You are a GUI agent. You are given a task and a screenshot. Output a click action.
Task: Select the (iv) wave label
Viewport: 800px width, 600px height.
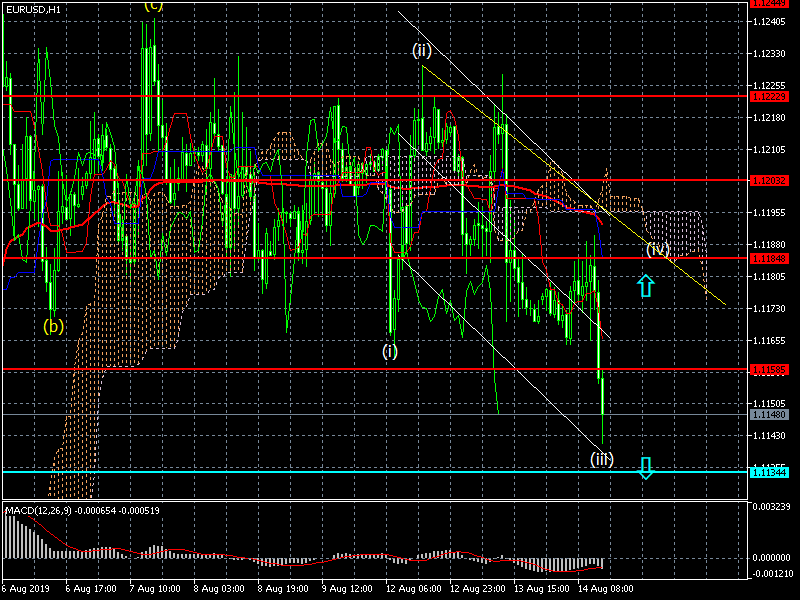(657, 249)
